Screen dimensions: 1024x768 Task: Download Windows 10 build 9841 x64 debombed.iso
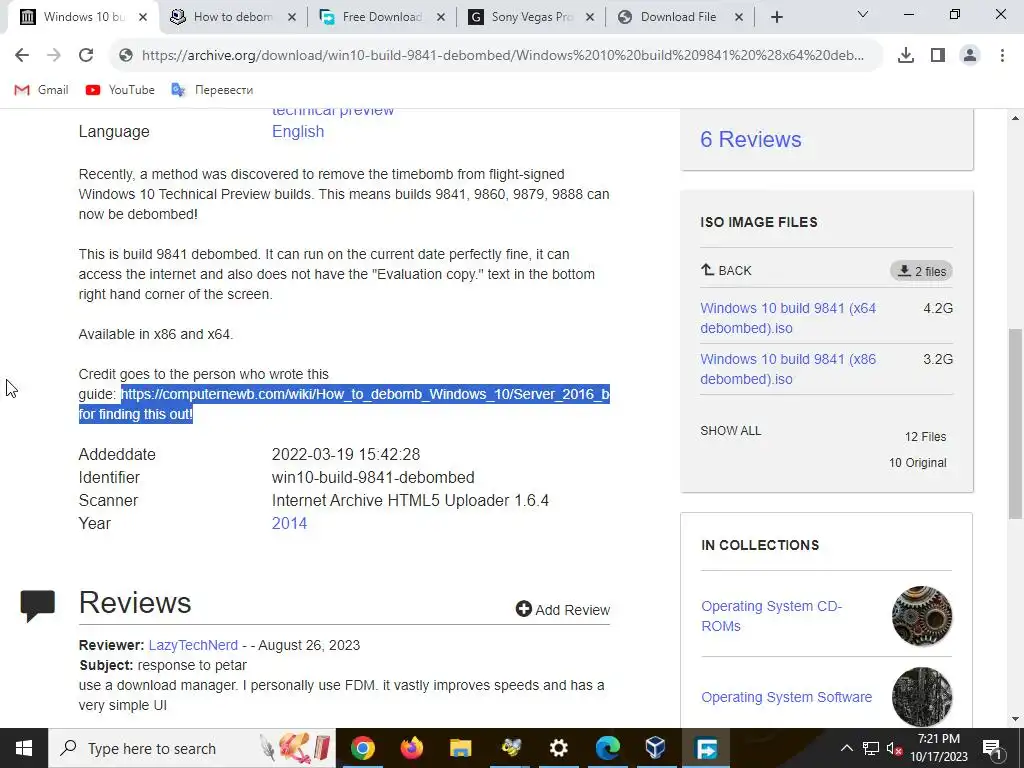(x=788, y=318)
